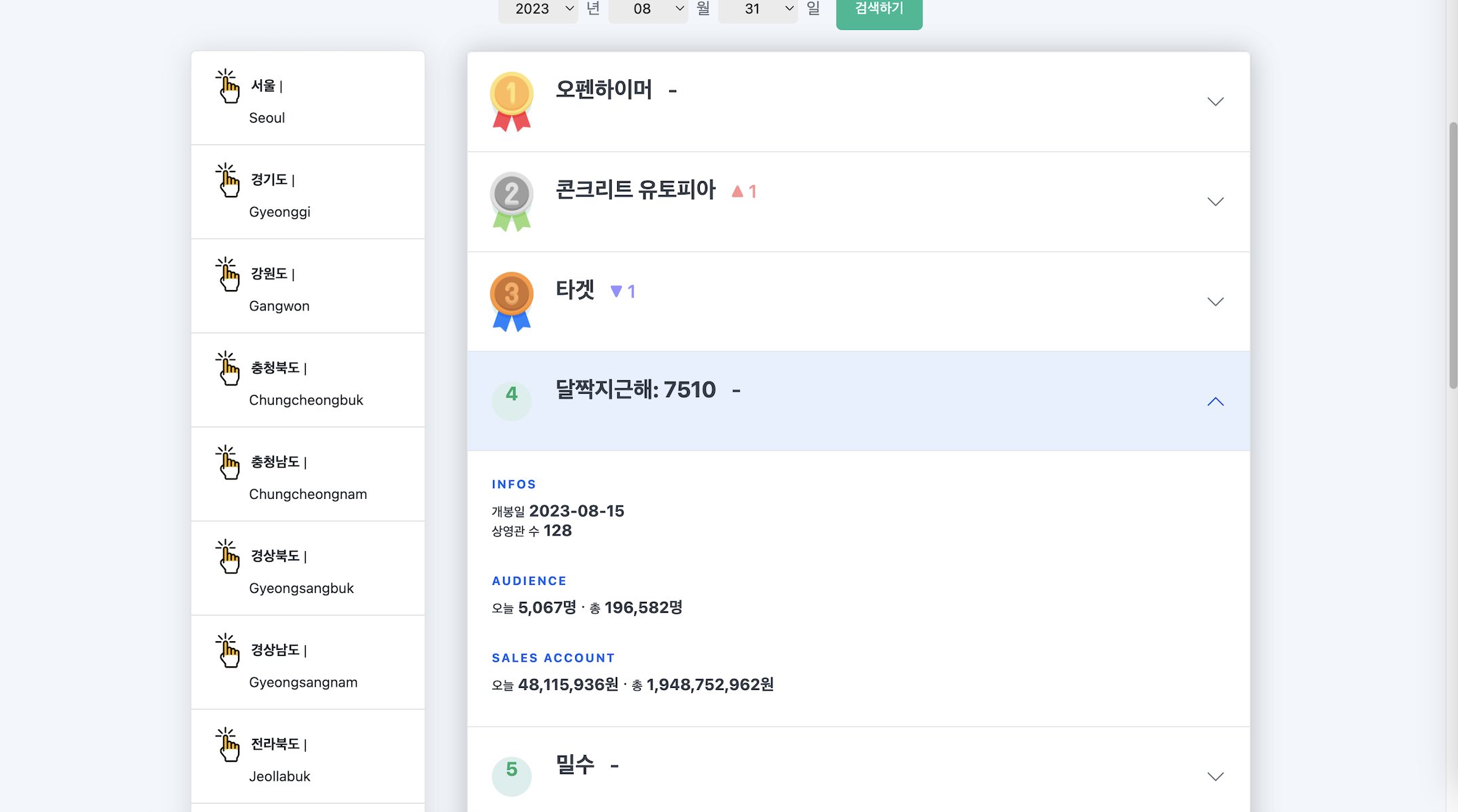The width and height of the screenshot is (1458, 812).
Task: Click the hand pointer icon beside 강원도
Action: (228, 275)
